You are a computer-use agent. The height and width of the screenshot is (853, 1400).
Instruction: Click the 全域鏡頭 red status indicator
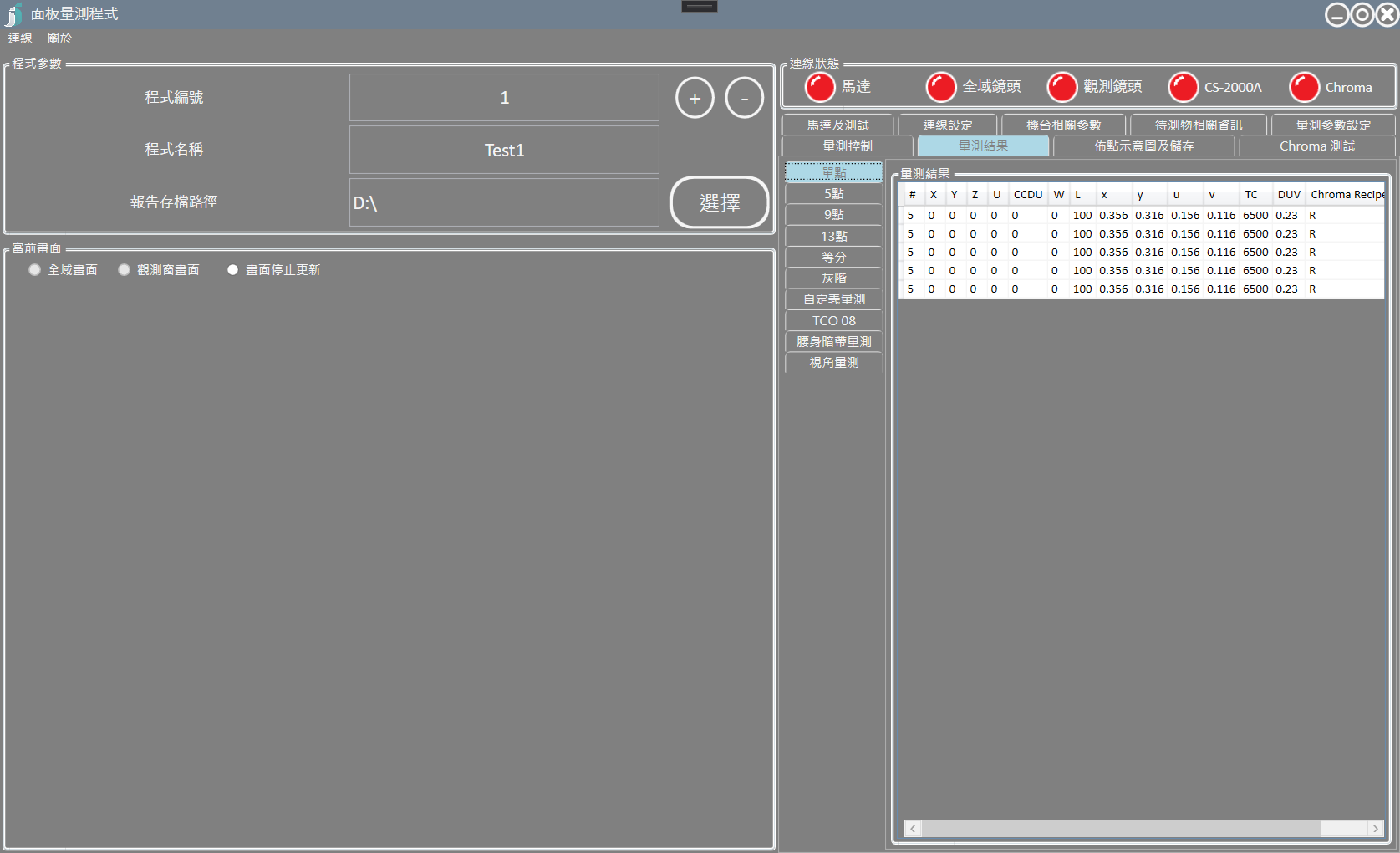coord(941,87)
